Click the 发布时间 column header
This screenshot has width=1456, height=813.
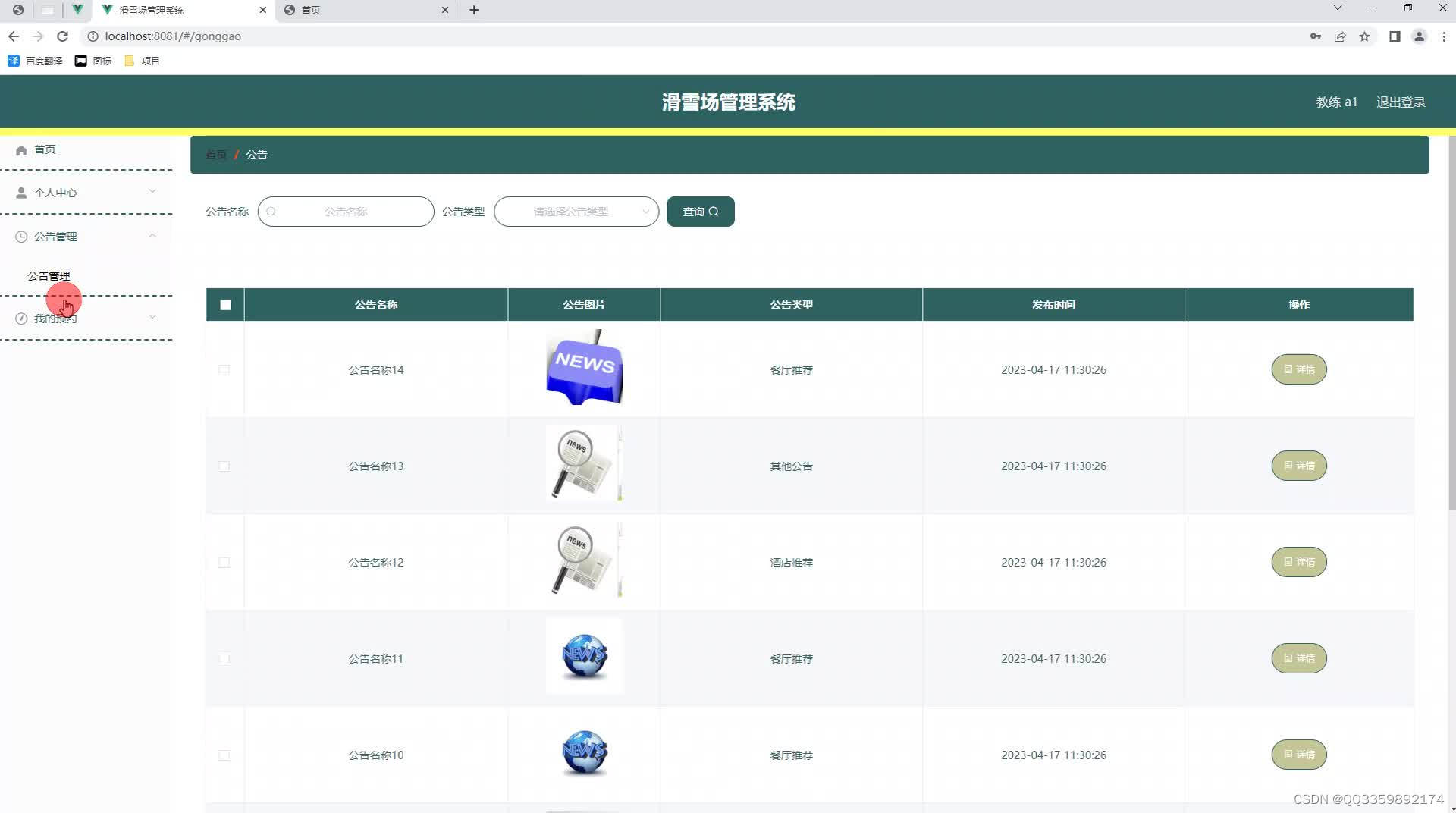1053,305
